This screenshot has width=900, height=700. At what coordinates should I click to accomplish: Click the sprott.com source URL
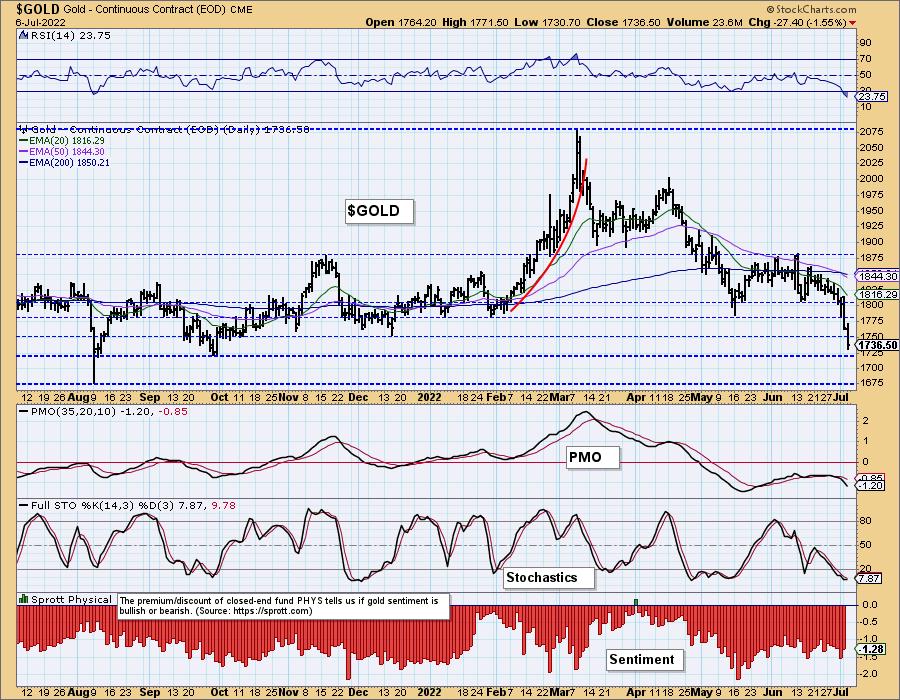click(271, 611)
